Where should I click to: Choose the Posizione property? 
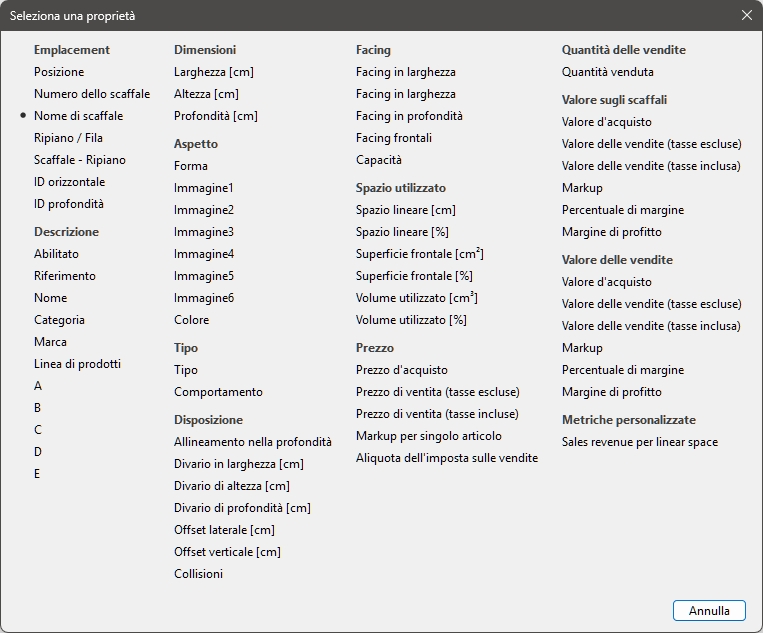pyautogui.click(x=59, y=72)
